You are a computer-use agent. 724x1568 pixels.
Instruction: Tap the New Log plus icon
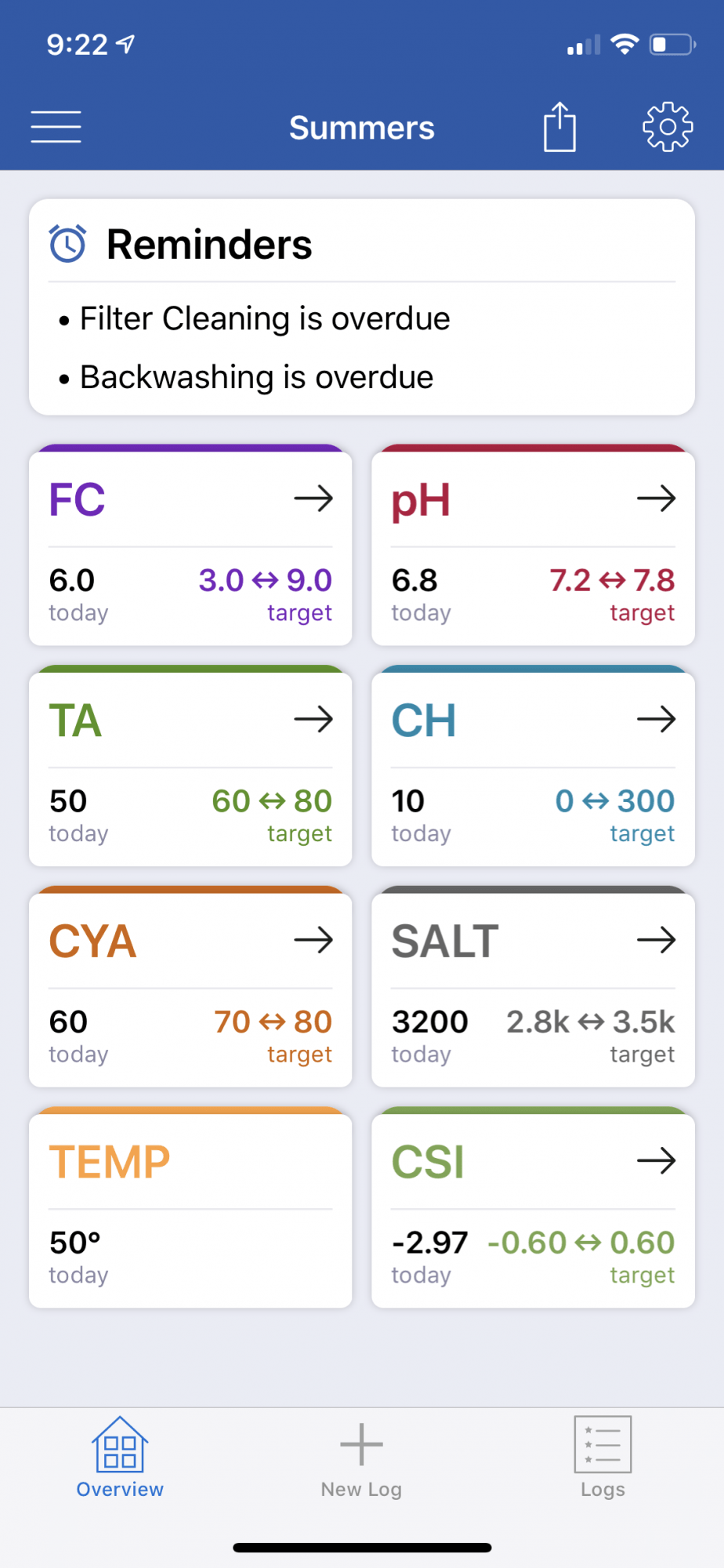tap(361, 1444)
